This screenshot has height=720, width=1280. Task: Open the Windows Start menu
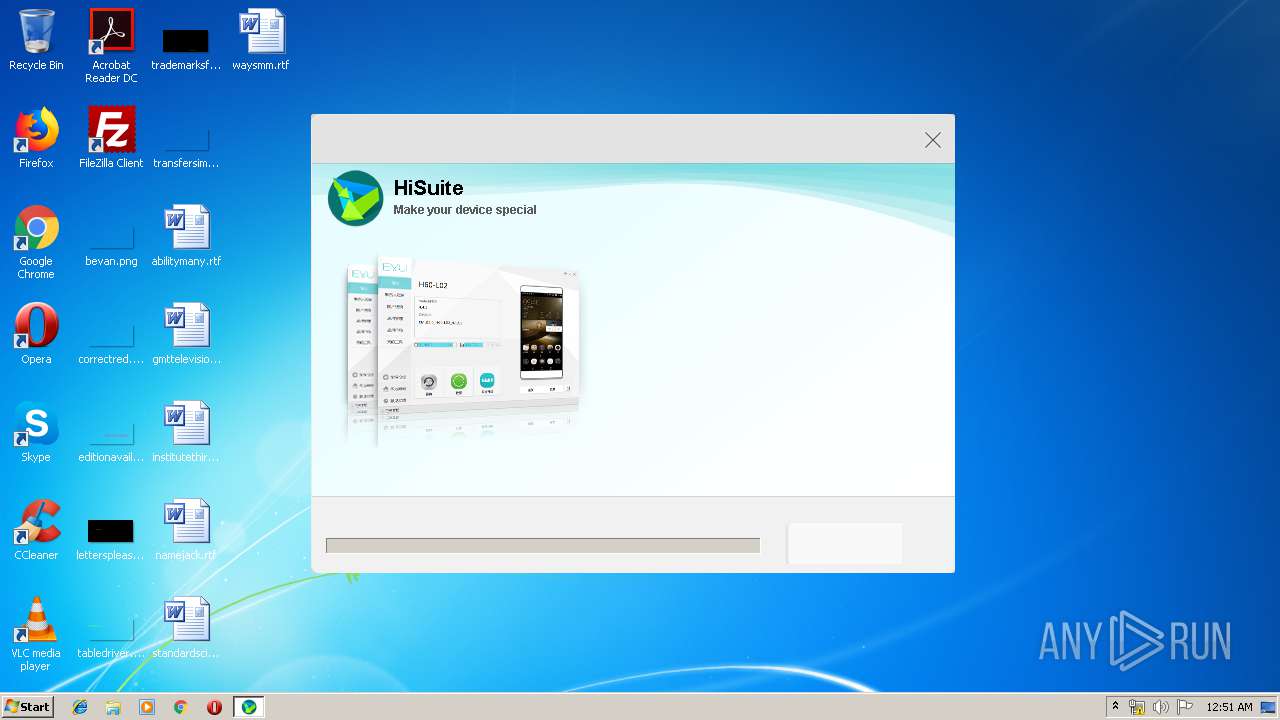click(28, 707)
